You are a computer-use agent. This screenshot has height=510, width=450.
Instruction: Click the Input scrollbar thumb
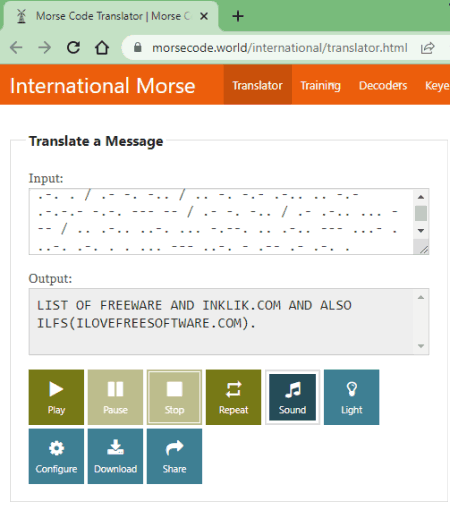click(x=421, y=213)
